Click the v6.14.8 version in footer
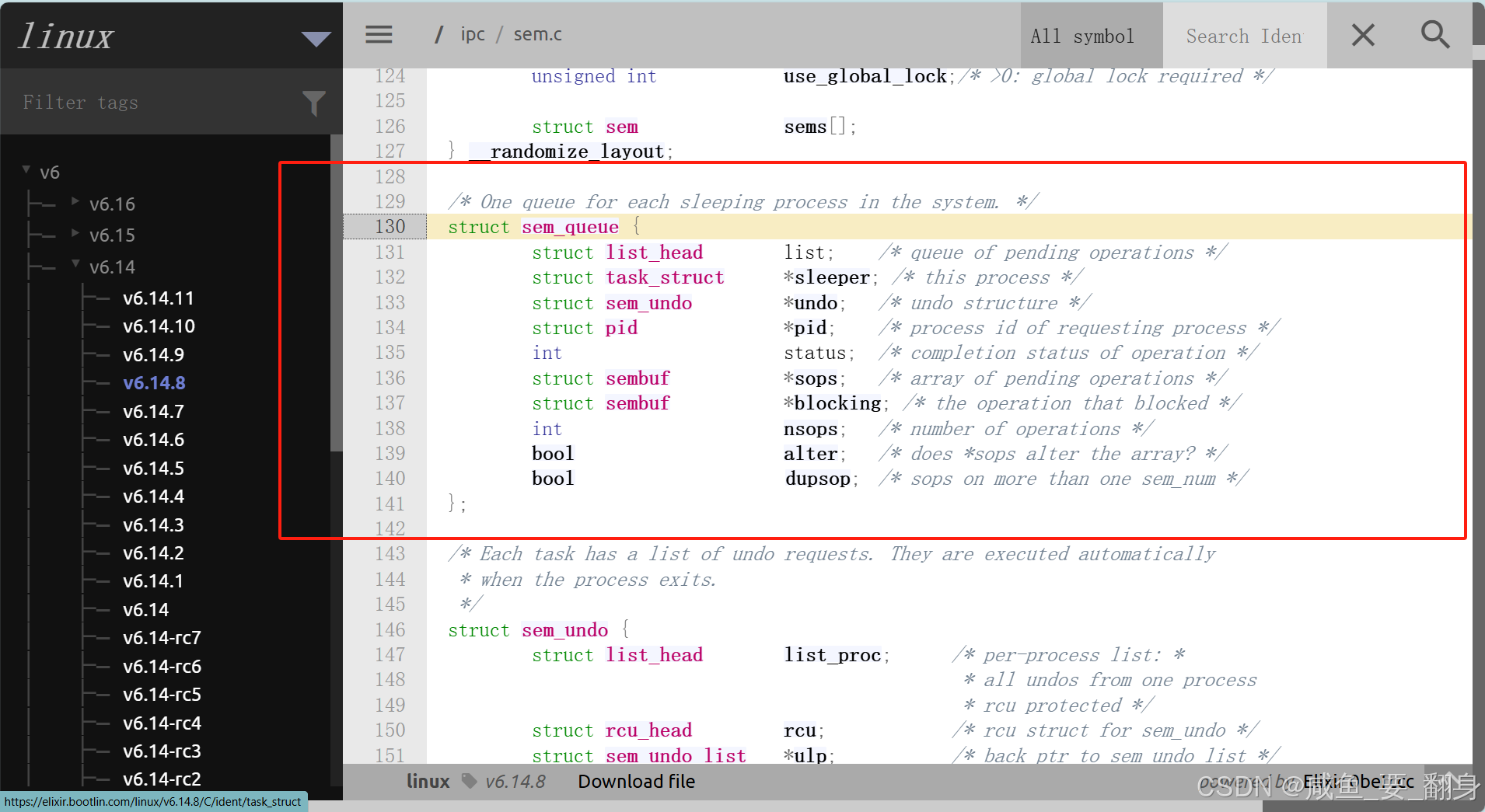This screenshot has height=812, width=1485. [x=515, y=782]
